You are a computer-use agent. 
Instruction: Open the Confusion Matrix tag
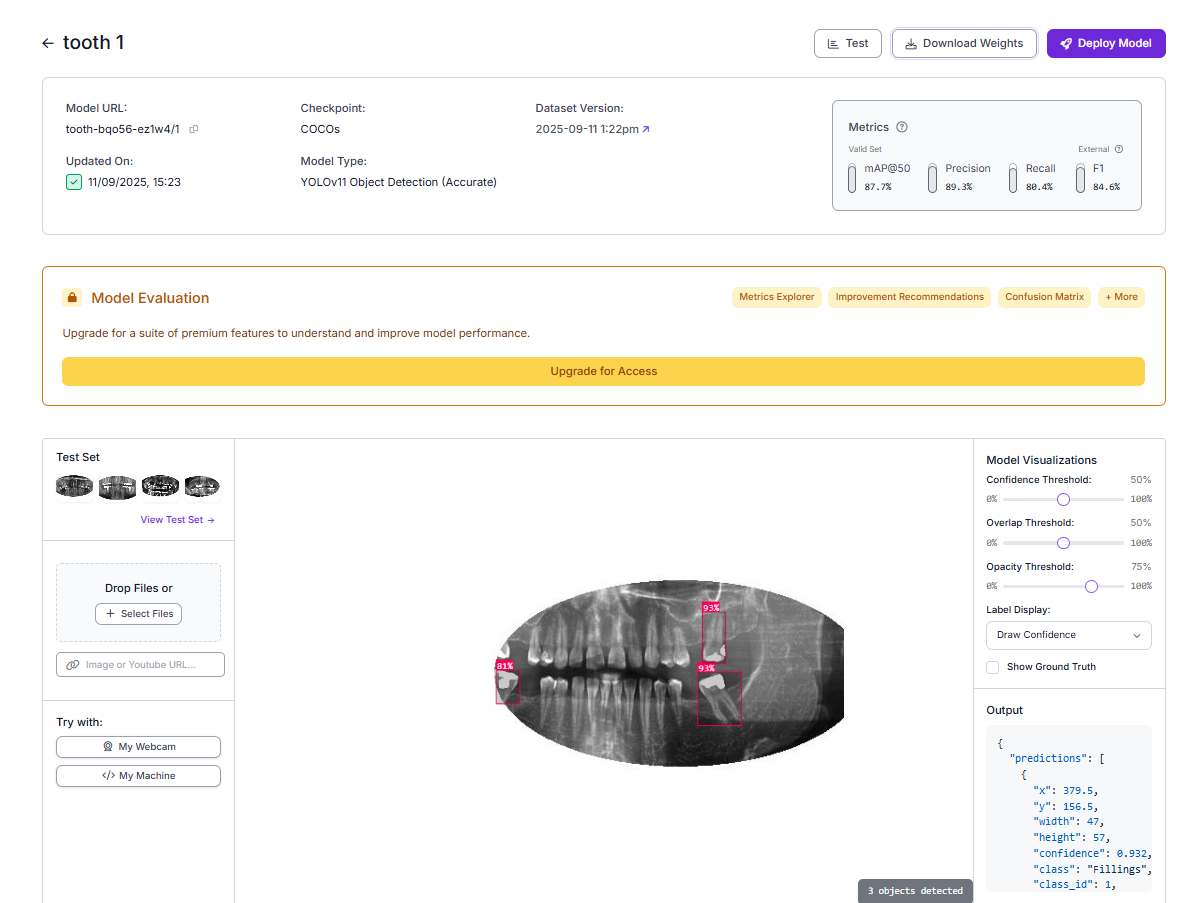coord(1044,297)
